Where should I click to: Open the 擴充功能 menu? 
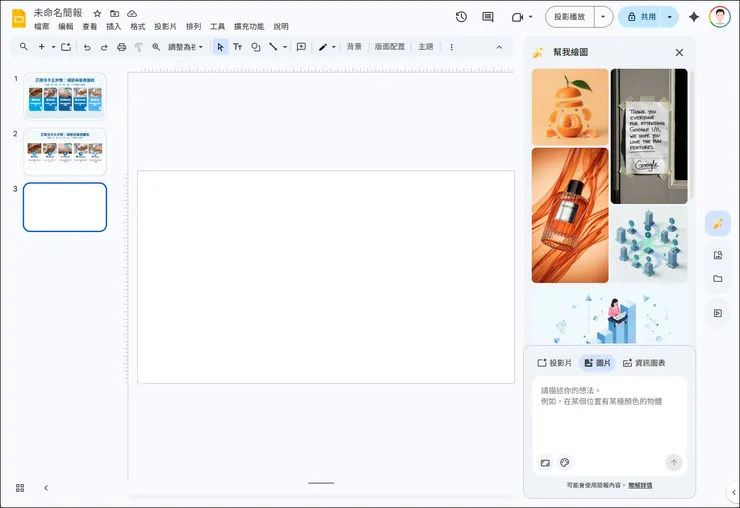(x=249, y=26)
